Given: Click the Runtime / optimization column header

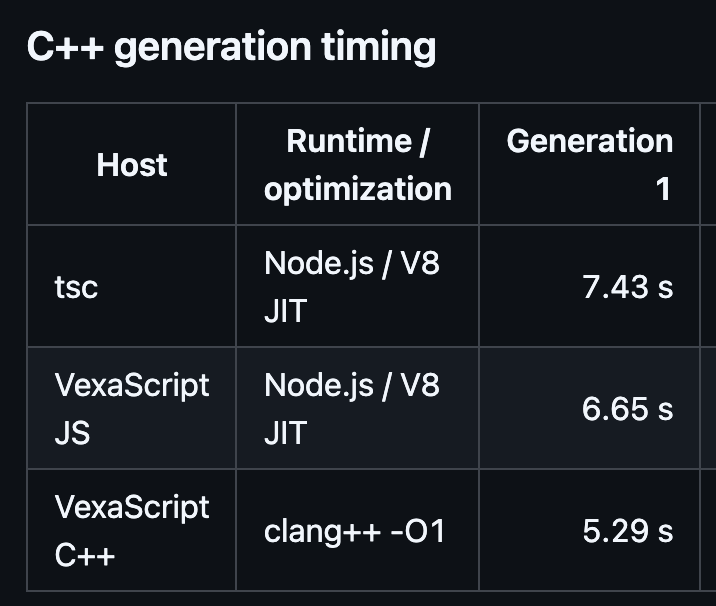Looking at the screenshot, I should point(358,164).
